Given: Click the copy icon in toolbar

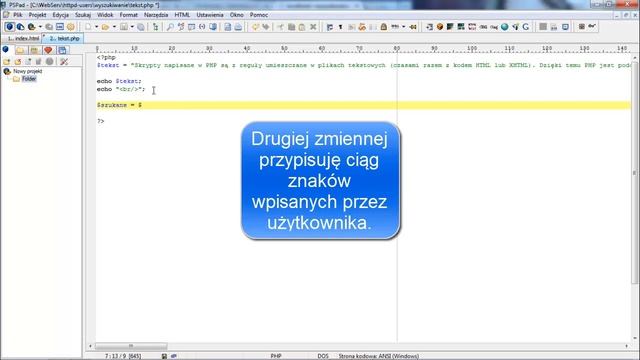Looking at the screenshot, I should (291, 27).
